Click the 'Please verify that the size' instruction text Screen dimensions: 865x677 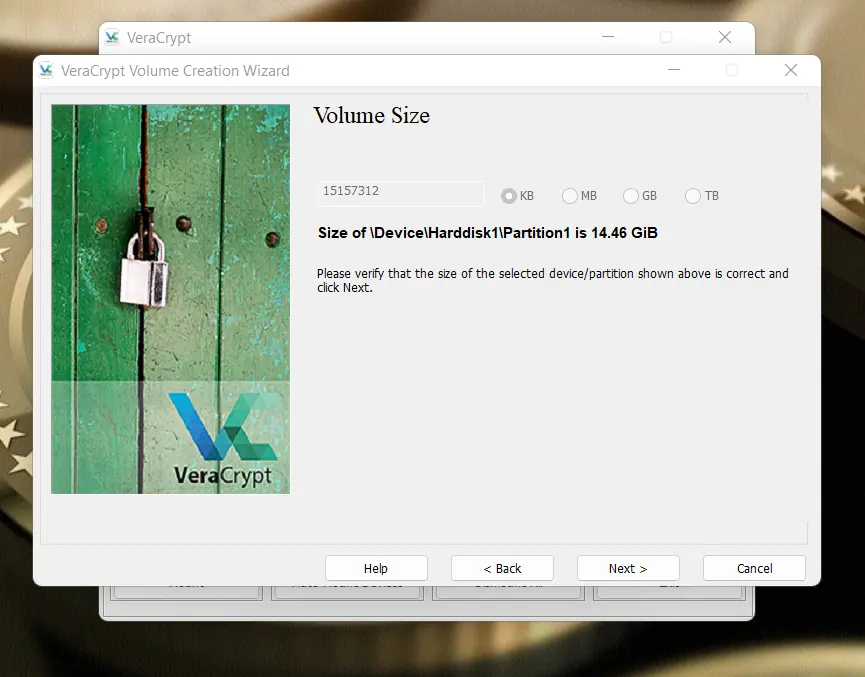tap(552, 280)
